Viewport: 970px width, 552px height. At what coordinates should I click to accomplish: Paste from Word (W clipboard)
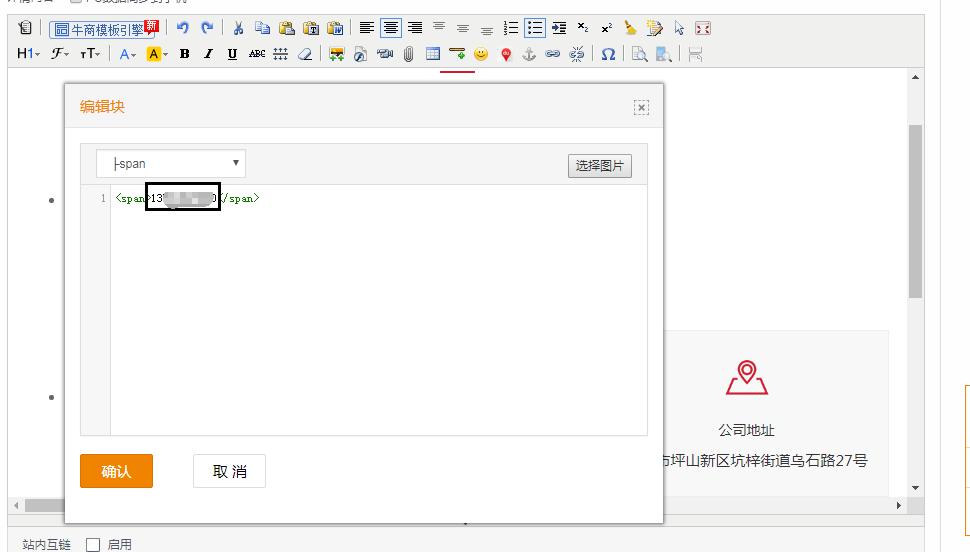335,28
